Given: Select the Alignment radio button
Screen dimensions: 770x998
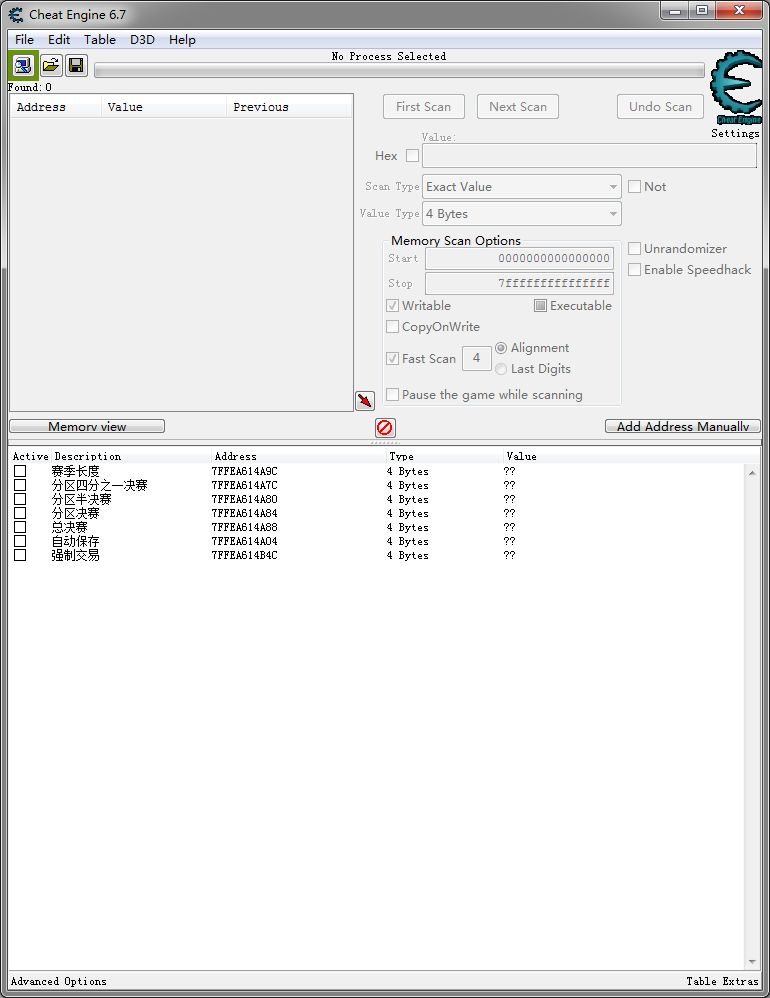Looking at the screenshot, I should tap(501, 348).
